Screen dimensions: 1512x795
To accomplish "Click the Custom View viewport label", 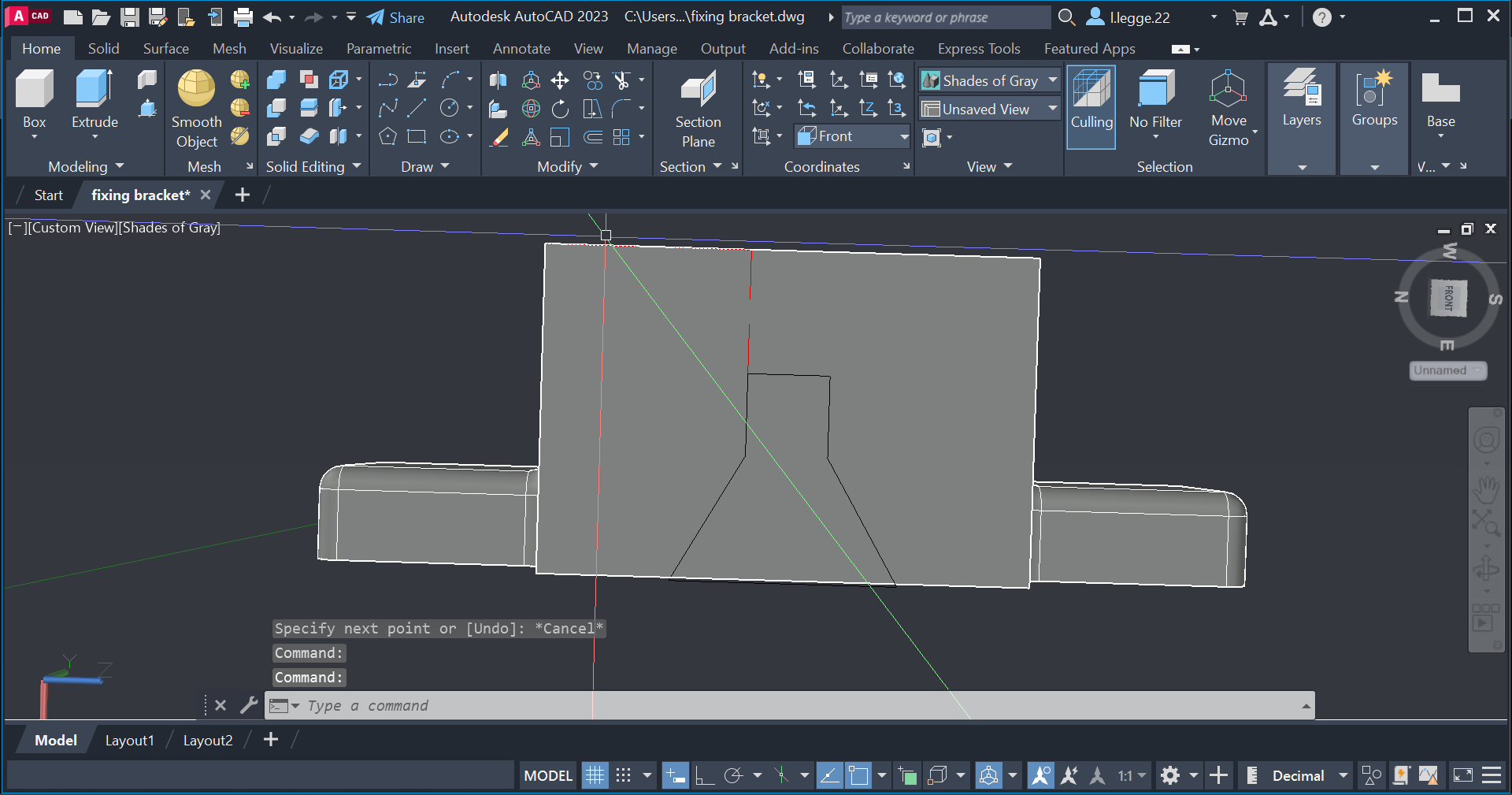I will pos(72,228).
